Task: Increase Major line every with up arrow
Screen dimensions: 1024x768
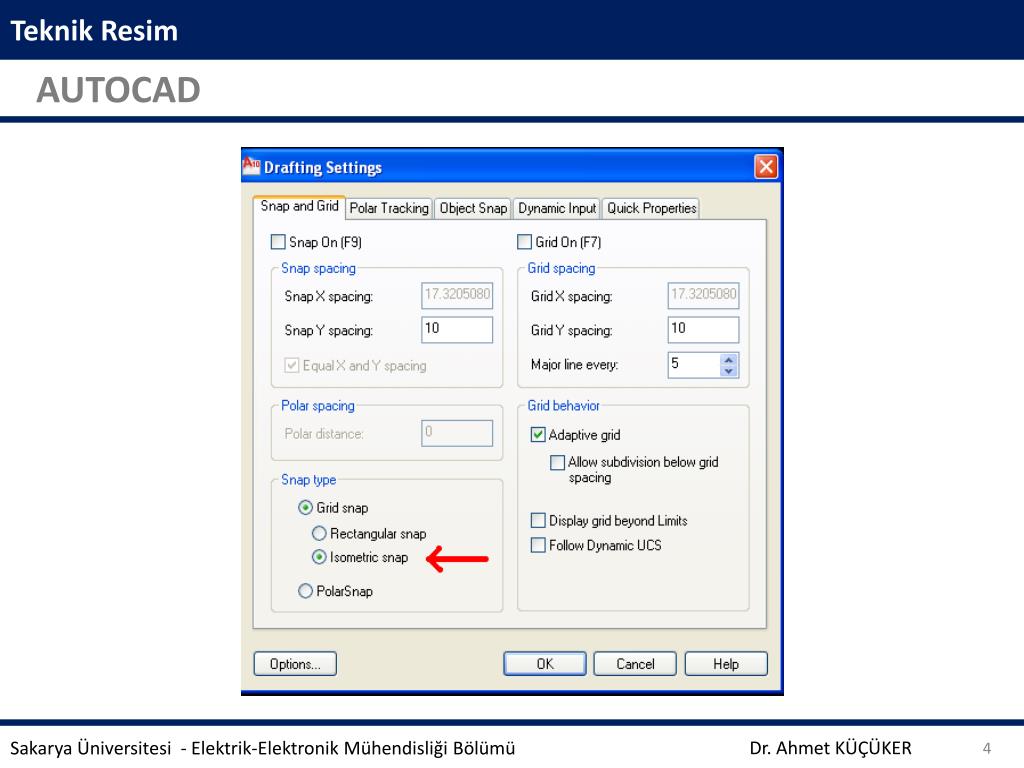Action: 729,359
